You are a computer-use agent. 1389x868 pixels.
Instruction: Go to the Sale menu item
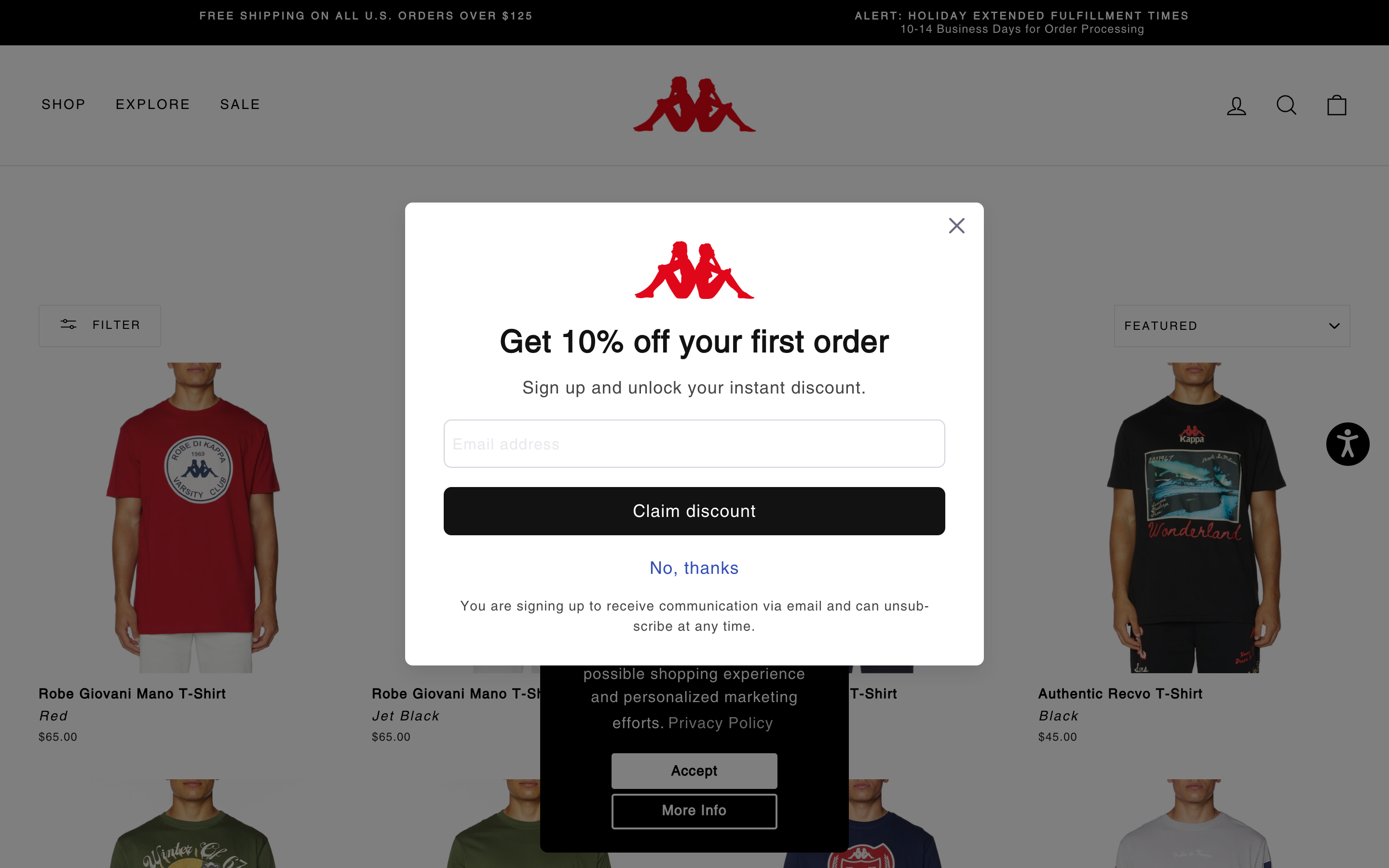240,105
